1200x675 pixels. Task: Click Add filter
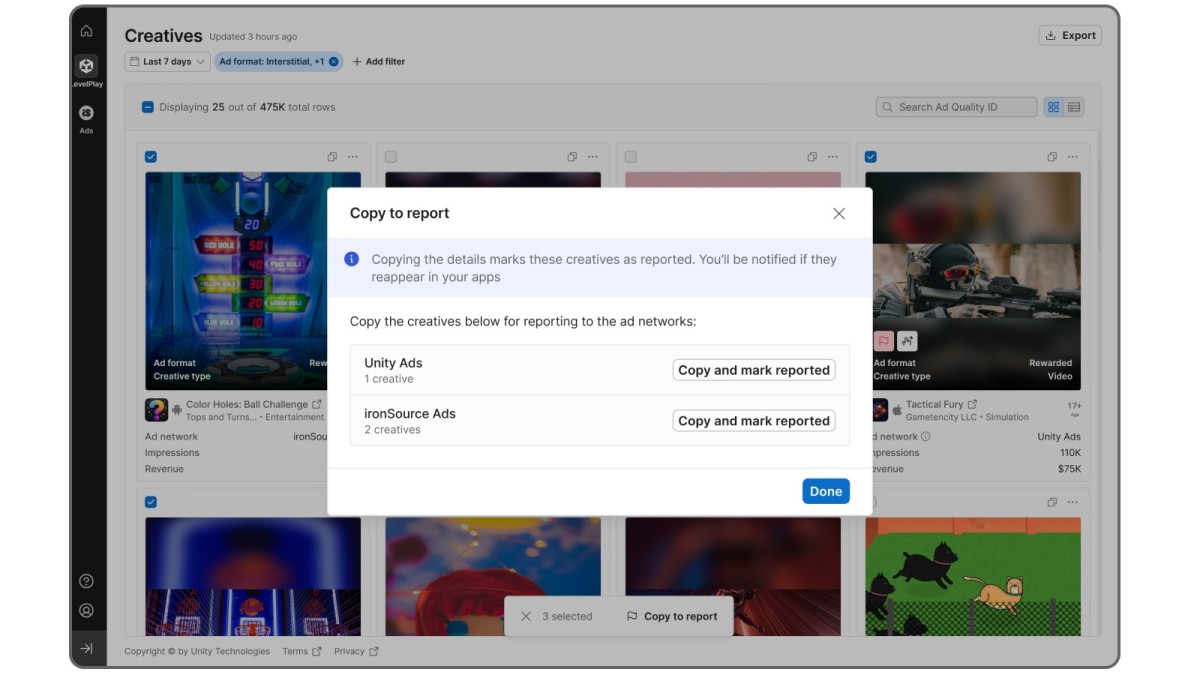378,62
